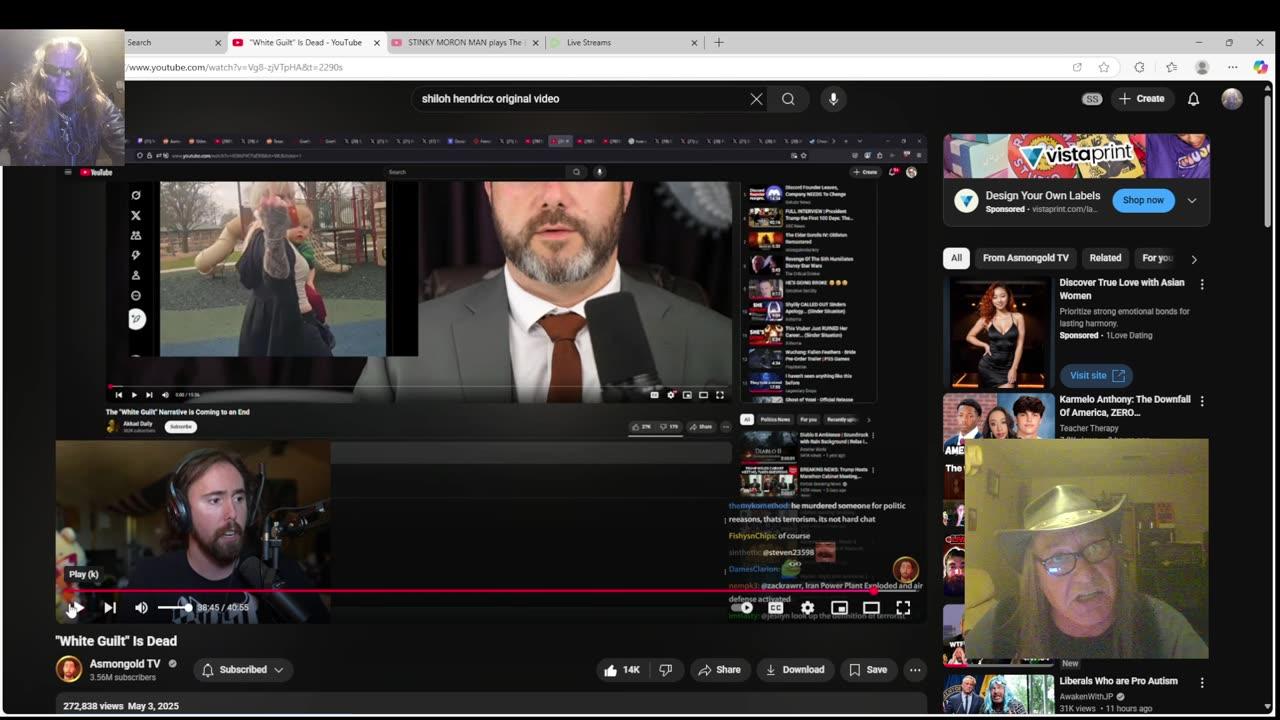Switch to the Search browser tab

[x=165, y=43]
